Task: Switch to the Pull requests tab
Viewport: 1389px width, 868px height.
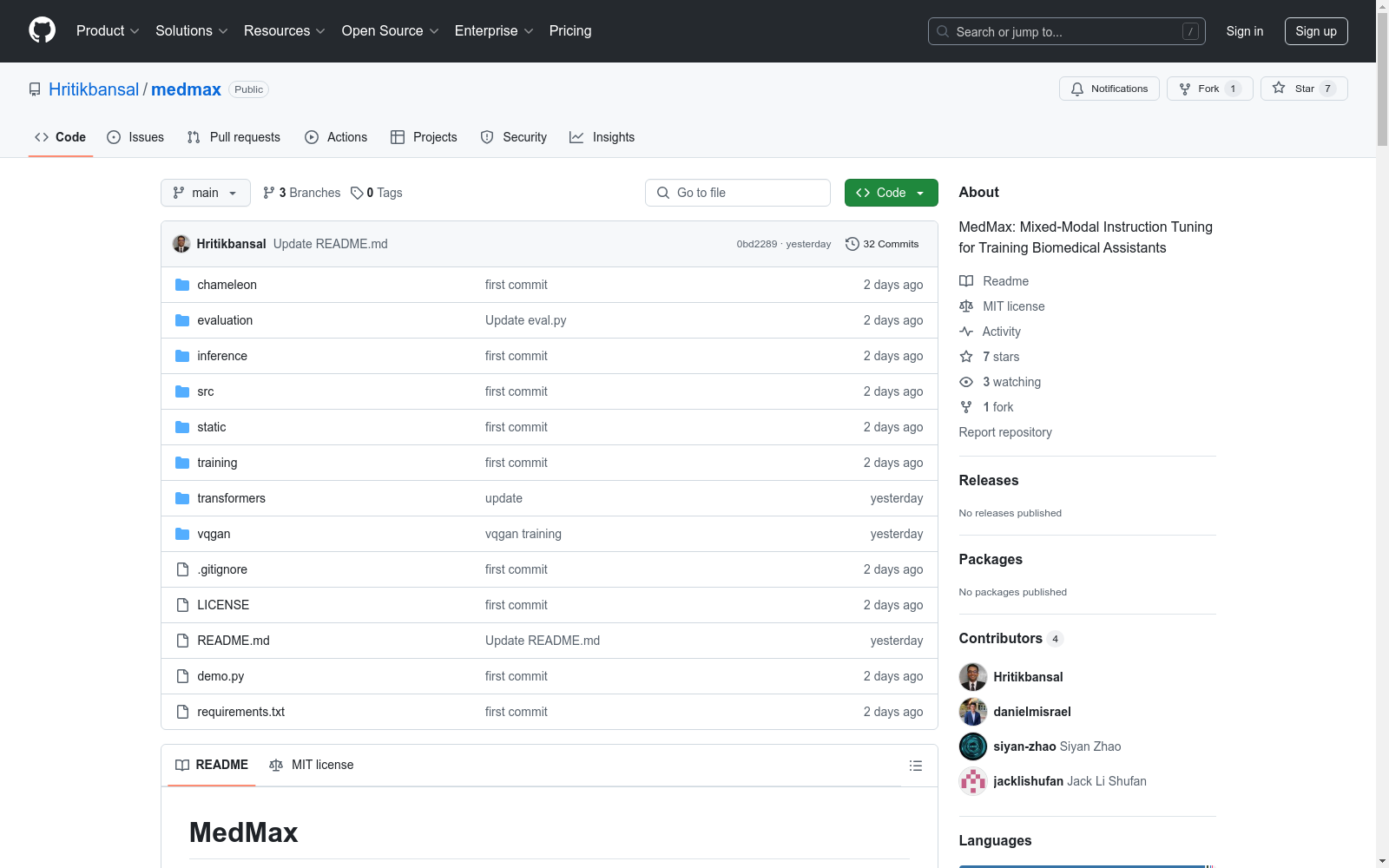Action: [234, 137]
